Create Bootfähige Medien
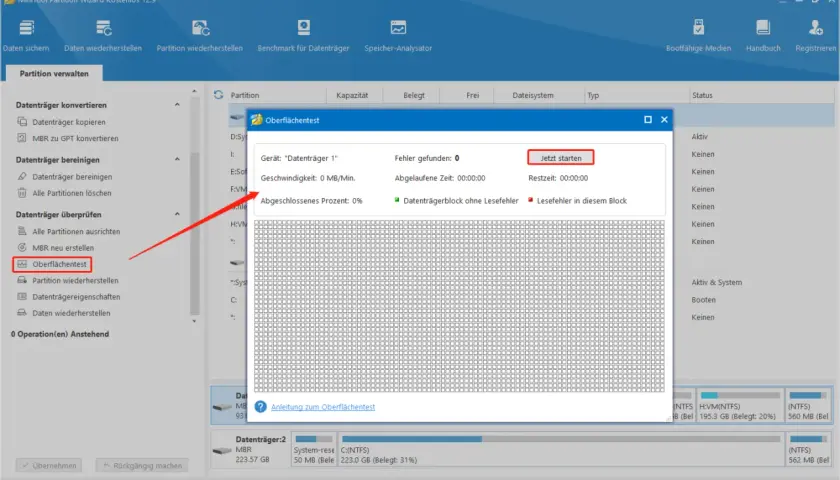The image size is (840, 480). pyautogui.click(x=698, y=35)
